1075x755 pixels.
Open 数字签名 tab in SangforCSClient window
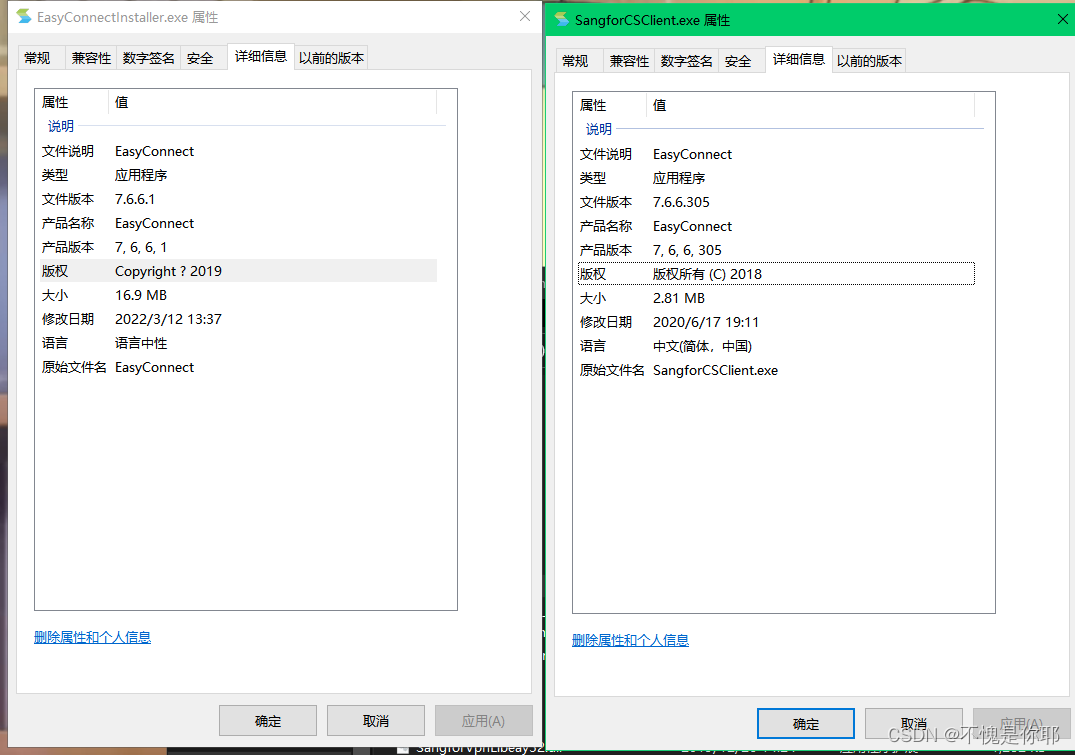[x=686, y=61]
